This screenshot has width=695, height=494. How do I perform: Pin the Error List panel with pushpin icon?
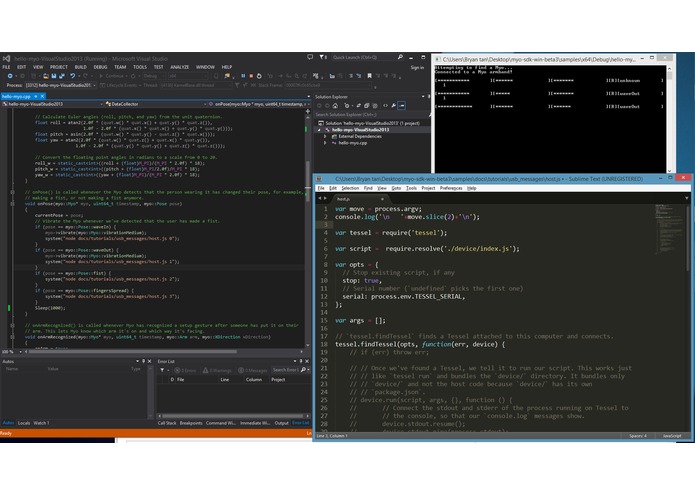[301, 362]
